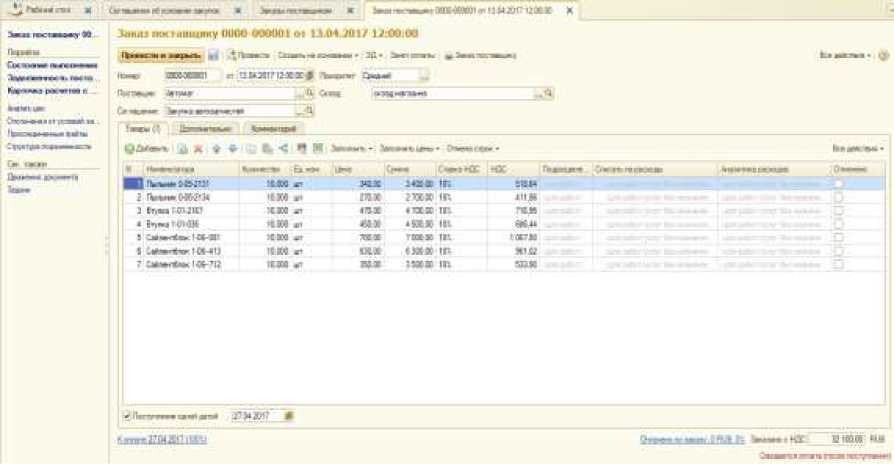Tick Отменено checkbox for Пыльник 0-05-2137 row
Image resolution: width=894 pixels, height=464 pixels.
(838, 184)
